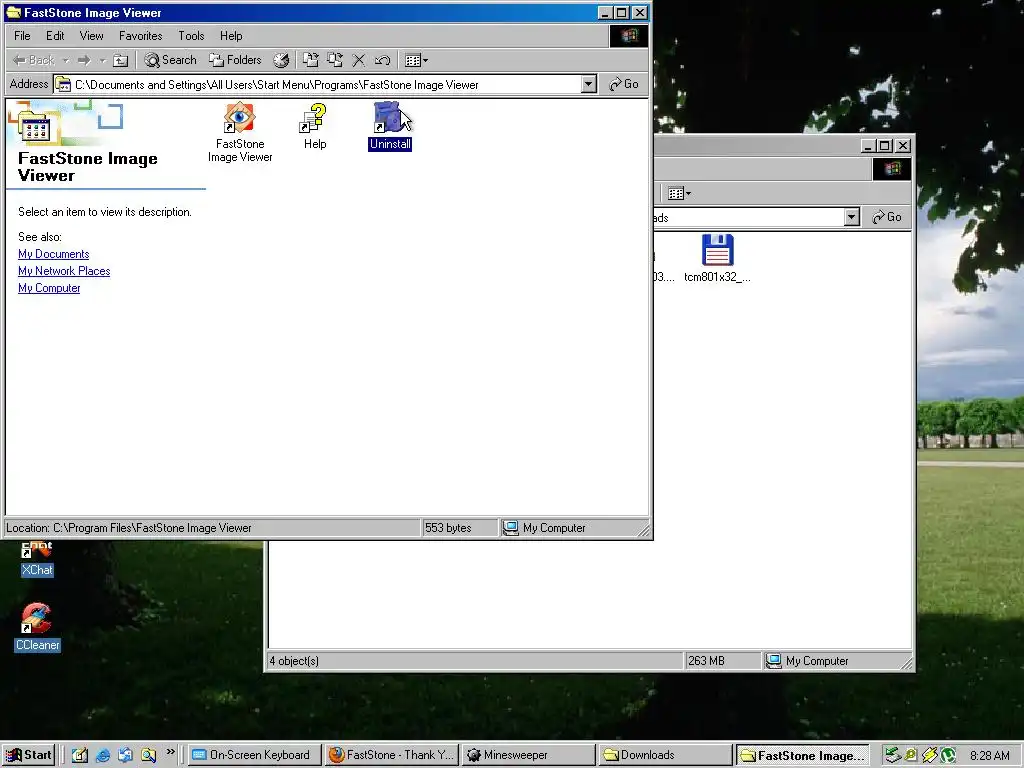Viewport: 1024px width, 768px height.
Task: Open Views dropdown in Downloads window
Action: click(679, 193)
